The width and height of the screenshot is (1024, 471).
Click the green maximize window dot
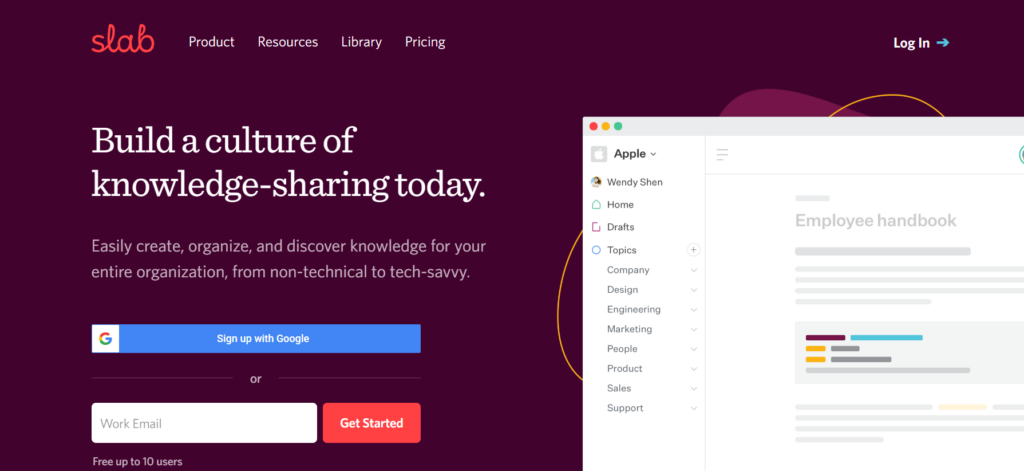point(618,126)
